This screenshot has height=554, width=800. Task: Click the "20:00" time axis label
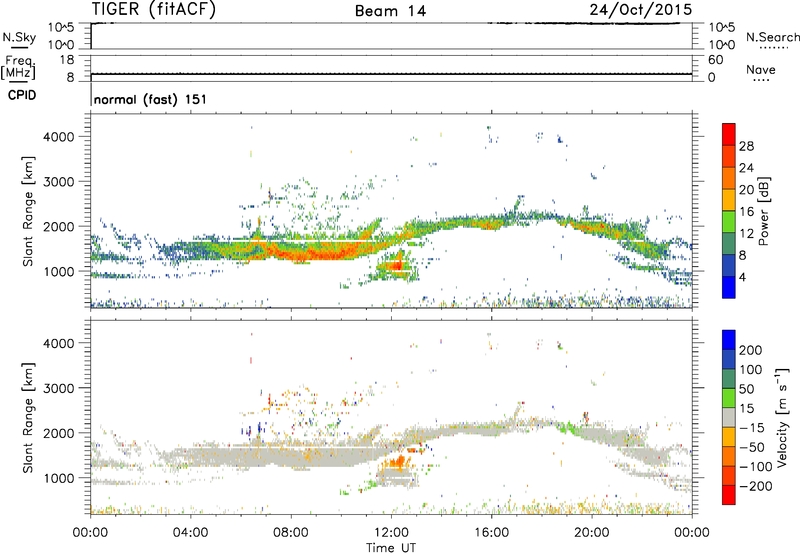click(592, 533)
